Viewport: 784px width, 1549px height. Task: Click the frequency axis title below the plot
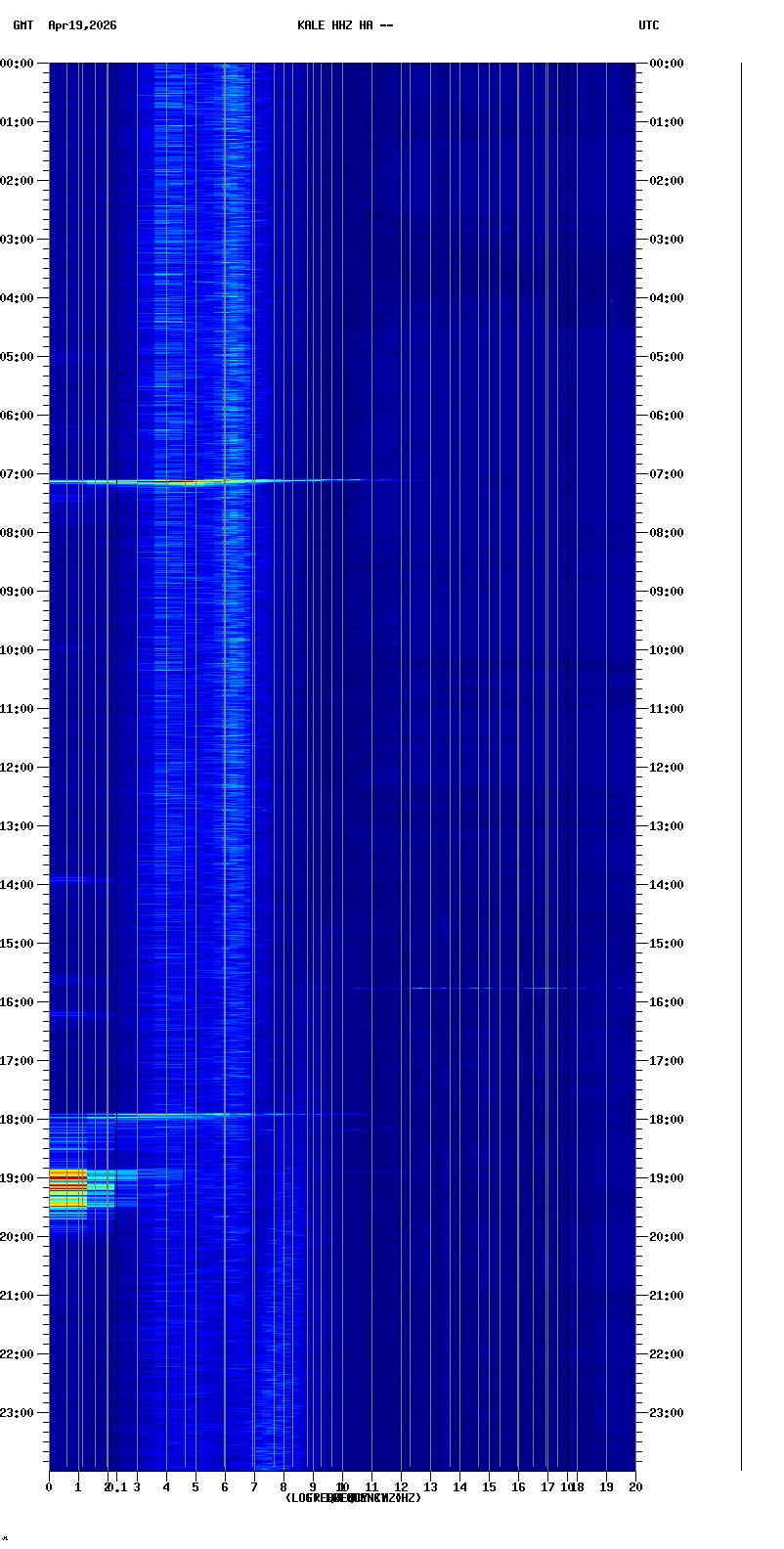(353, 1498)
